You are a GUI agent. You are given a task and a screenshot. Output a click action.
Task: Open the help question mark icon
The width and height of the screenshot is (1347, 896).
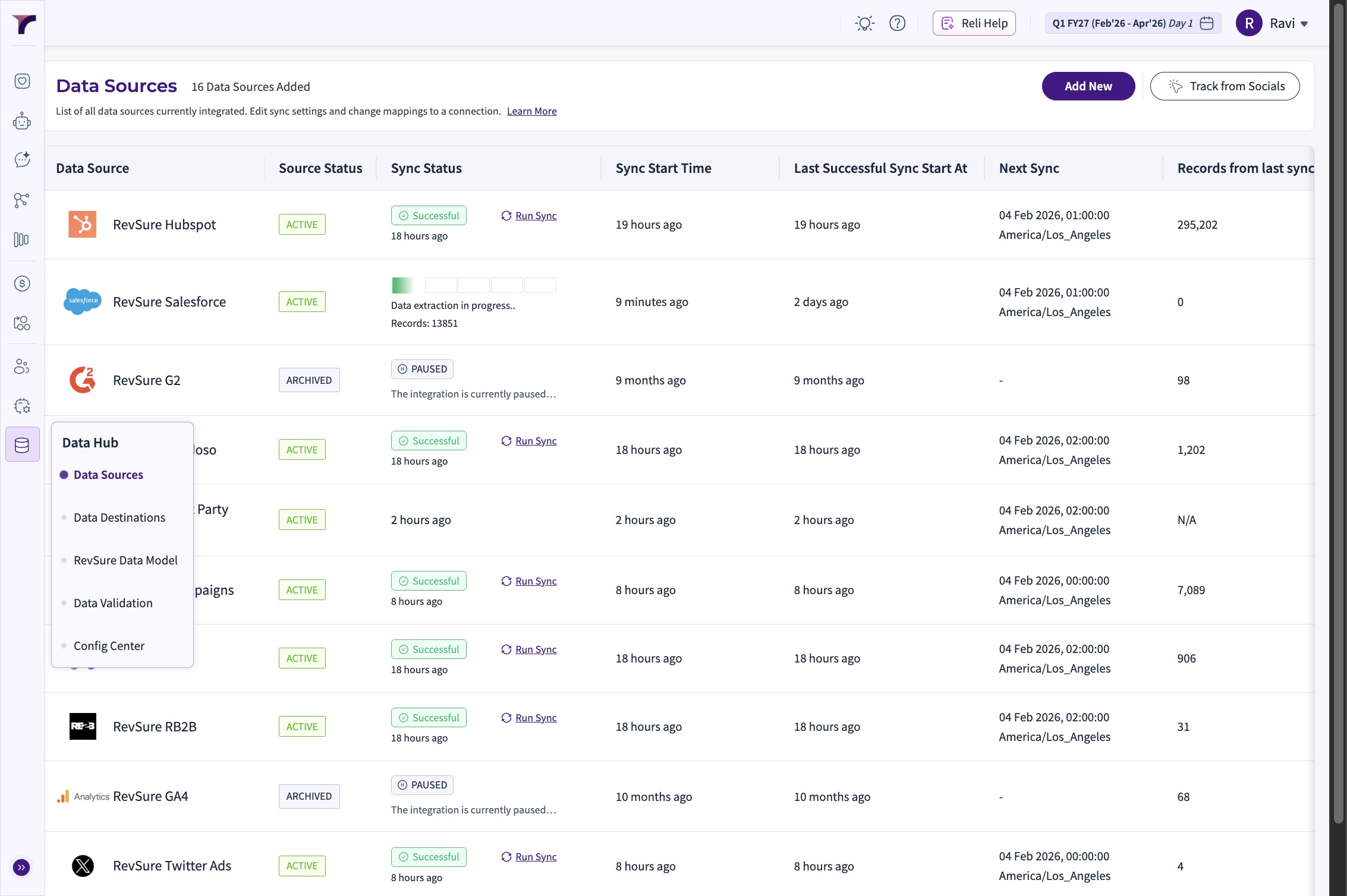pyautogui.click(x=897, y=24)
